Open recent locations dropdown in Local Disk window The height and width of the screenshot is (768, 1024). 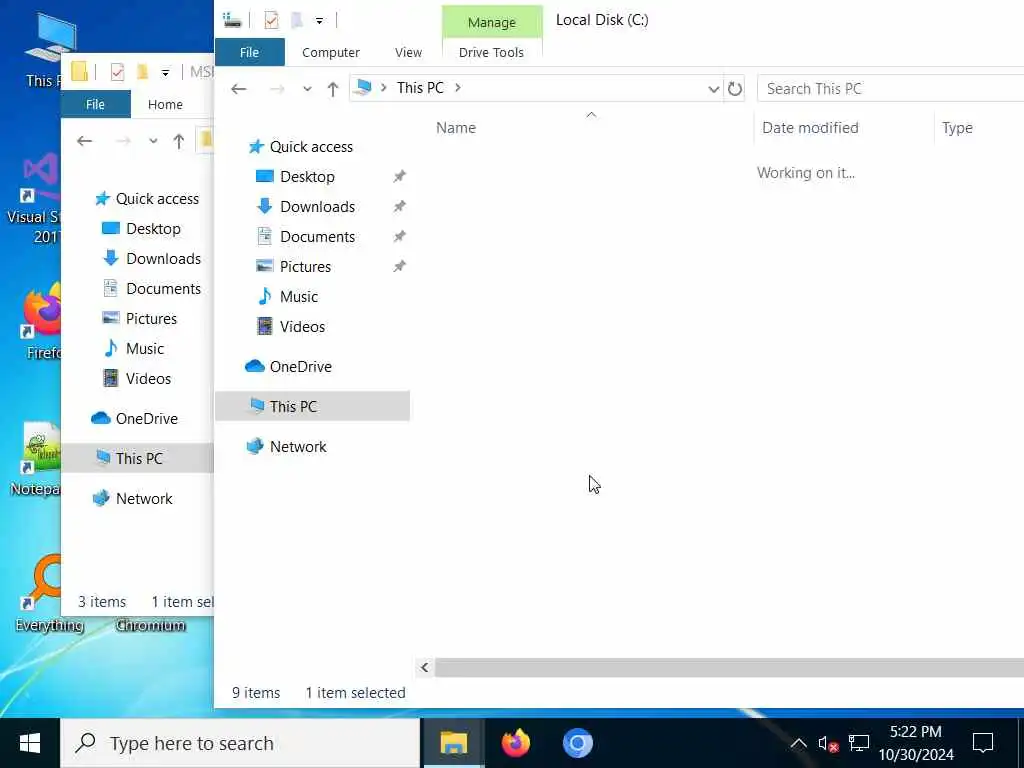(307, 89)
